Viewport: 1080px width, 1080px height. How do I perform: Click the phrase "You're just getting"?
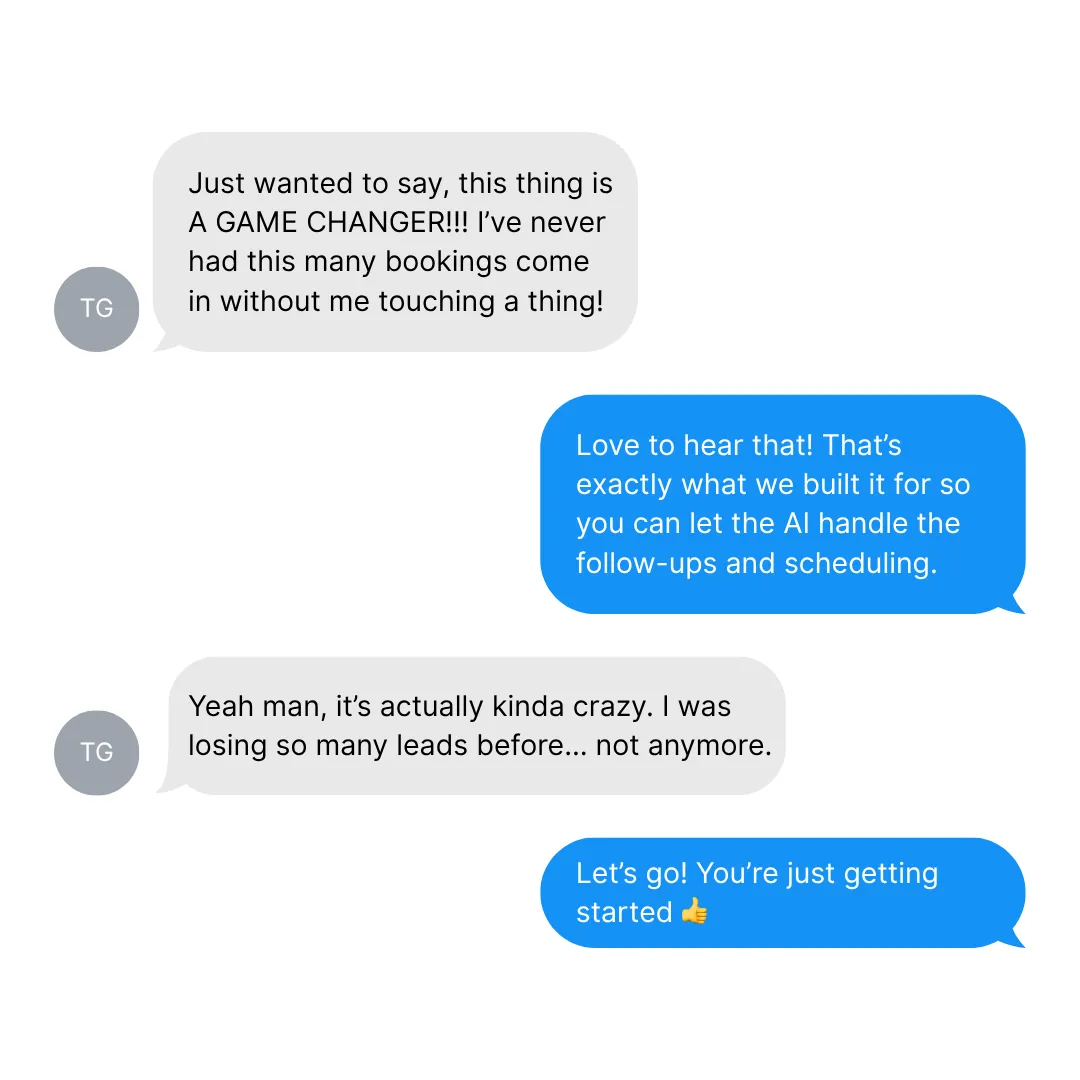click(817, 874)
